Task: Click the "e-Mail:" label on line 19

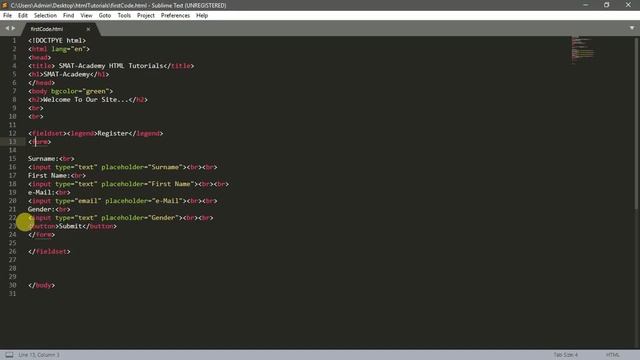Action: tap(41, 192)
